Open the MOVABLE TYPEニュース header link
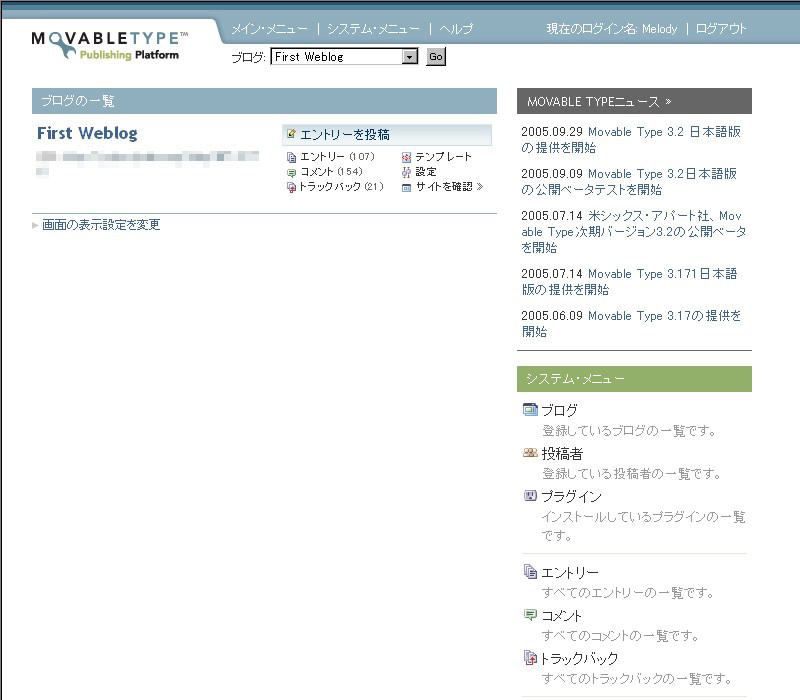800x700 pixels. coord(599,102)
